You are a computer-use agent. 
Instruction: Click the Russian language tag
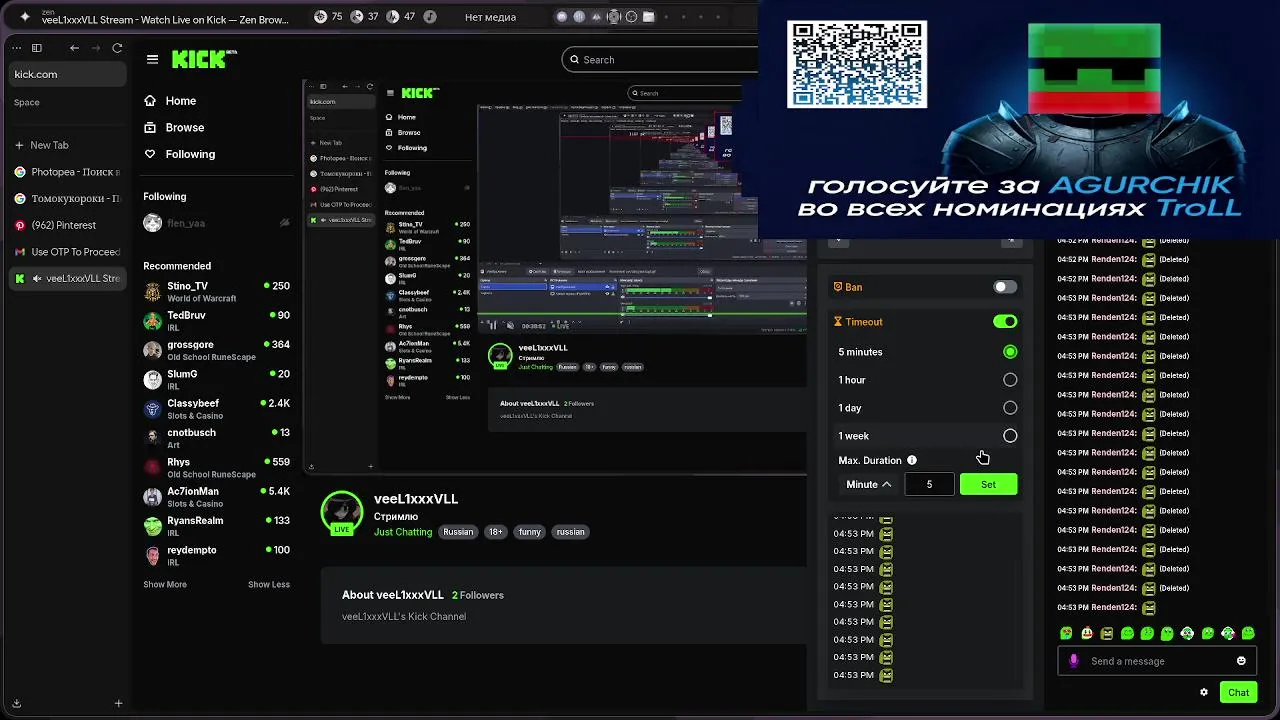[x=458, y=532]
